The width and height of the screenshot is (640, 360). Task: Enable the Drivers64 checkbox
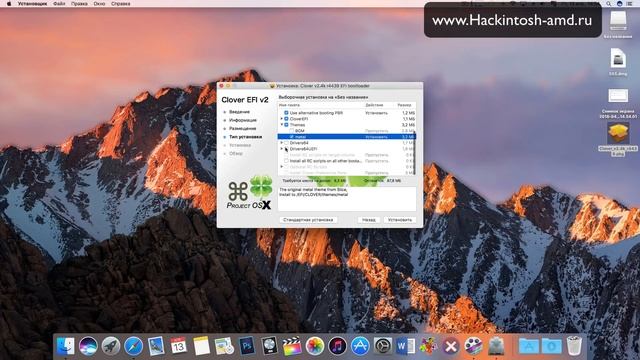click(x=286, y=143)
